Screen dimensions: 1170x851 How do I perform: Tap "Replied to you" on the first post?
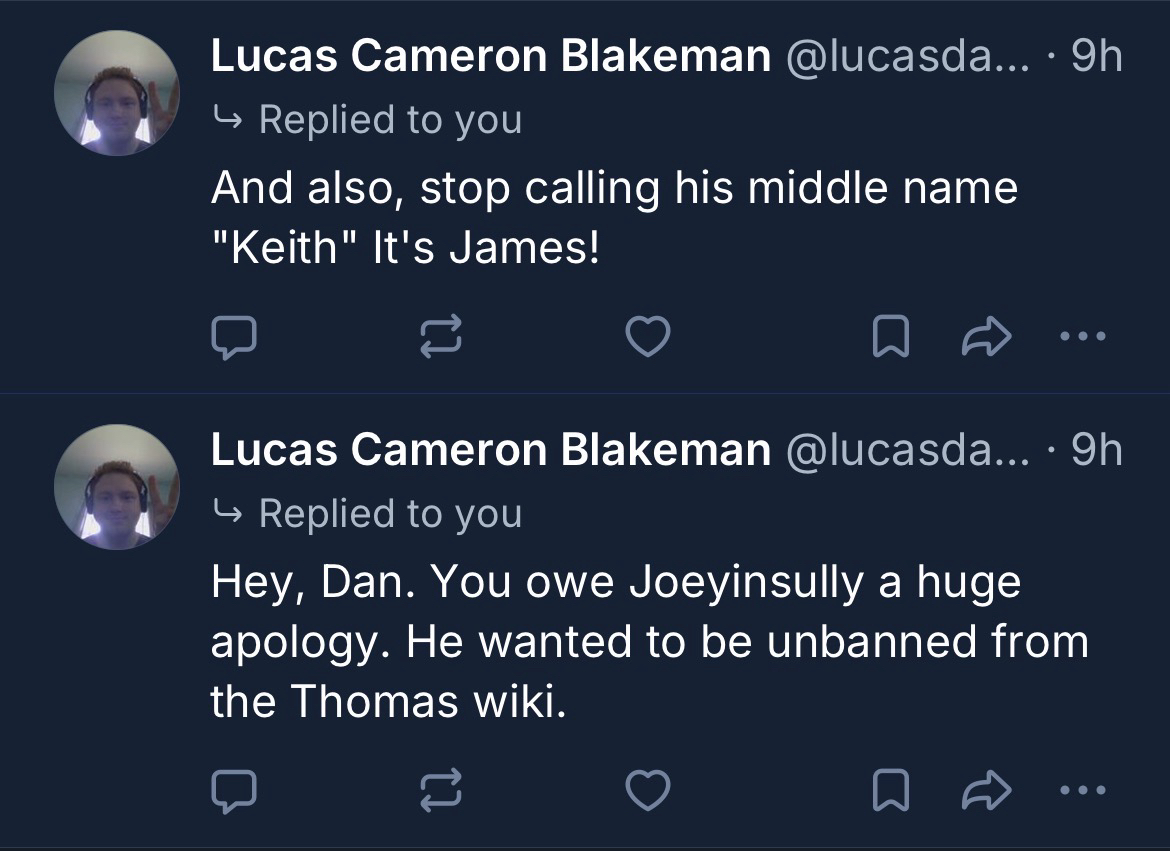390,119
